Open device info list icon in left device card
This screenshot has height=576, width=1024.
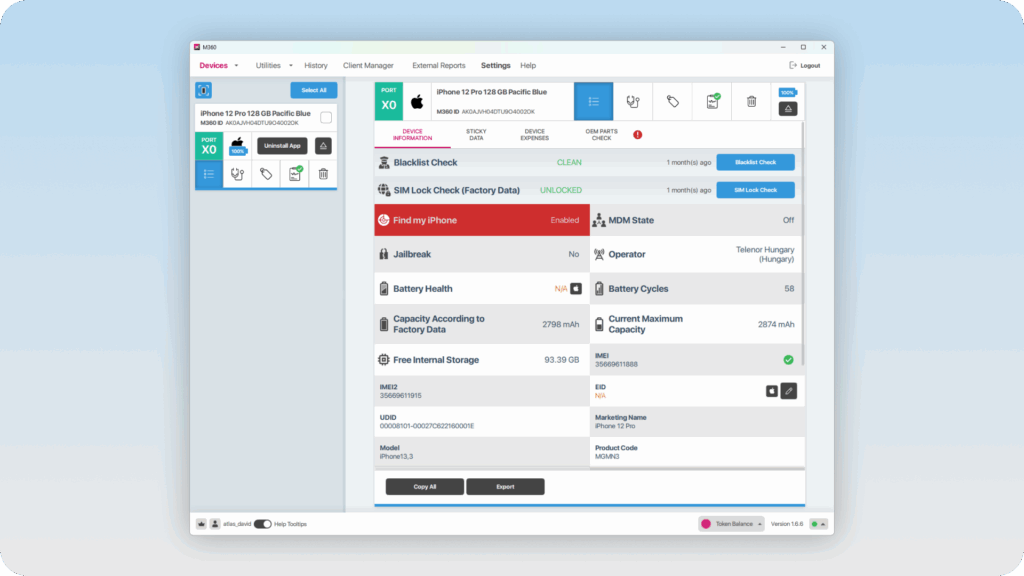click(x=209, y=174)
